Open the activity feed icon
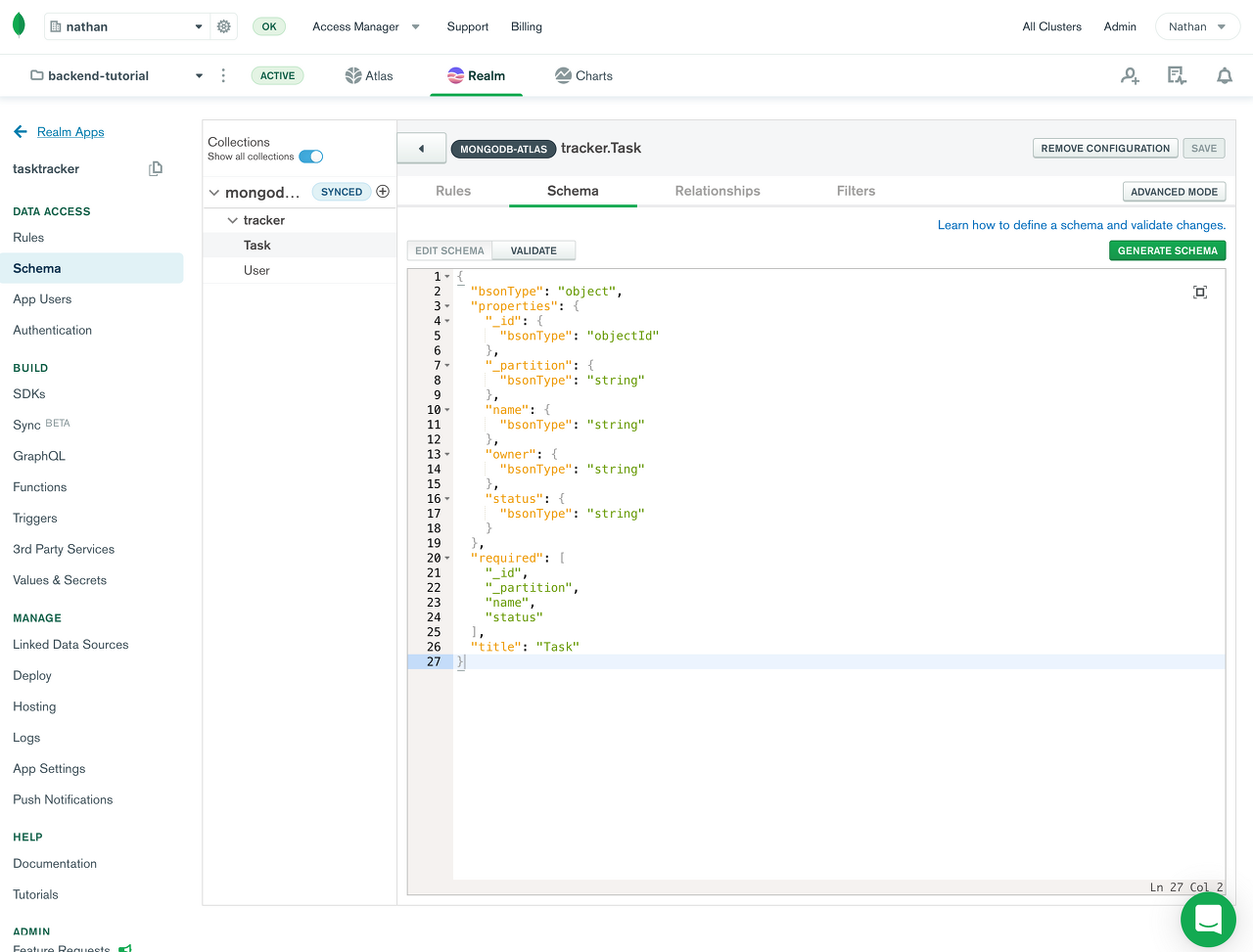Screen dimensions: 1253x952 pos(1177,75)
